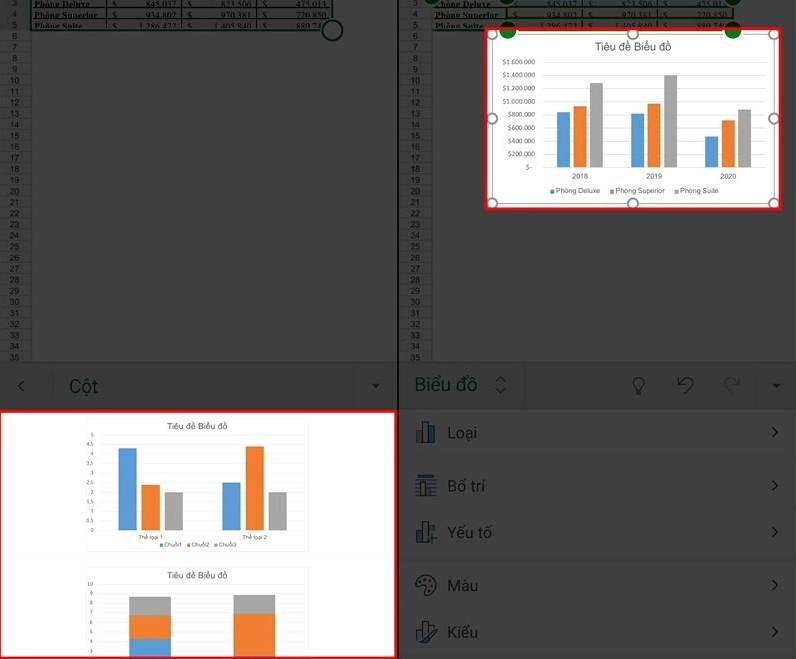Click the Phòng Deluxe legend entry

[575, 191]
